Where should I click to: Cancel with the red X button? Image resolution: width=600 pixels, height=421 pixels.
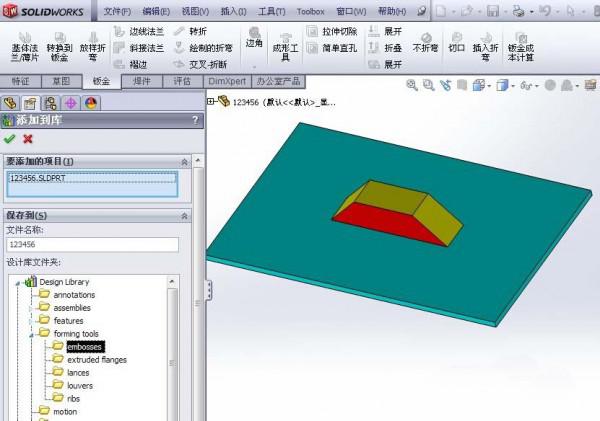click(28, 139)
